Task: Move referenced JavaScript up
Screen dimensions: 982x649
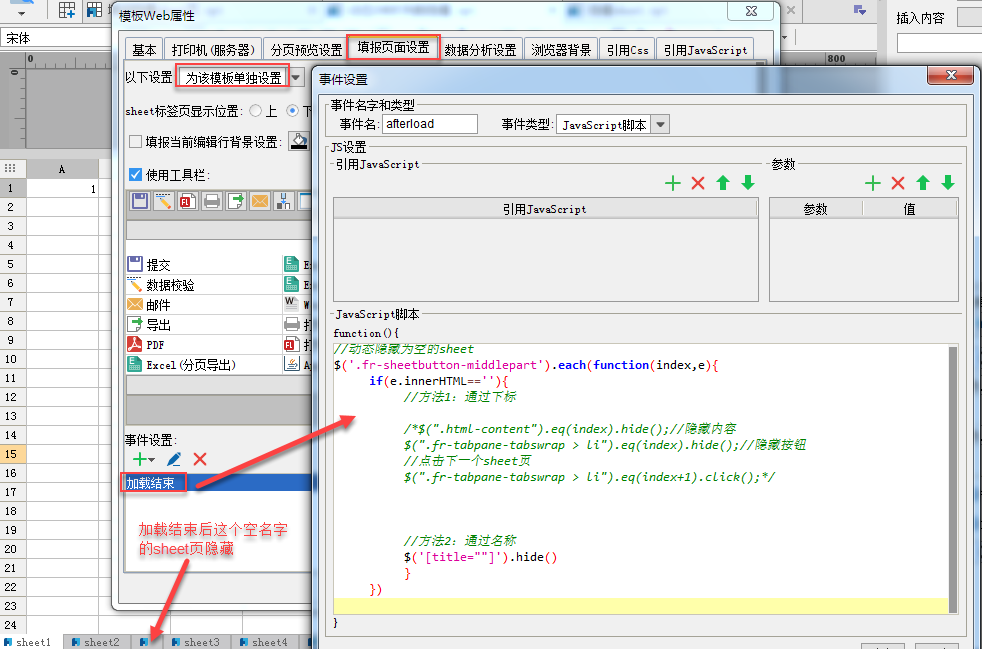Action: click(723, 183)
